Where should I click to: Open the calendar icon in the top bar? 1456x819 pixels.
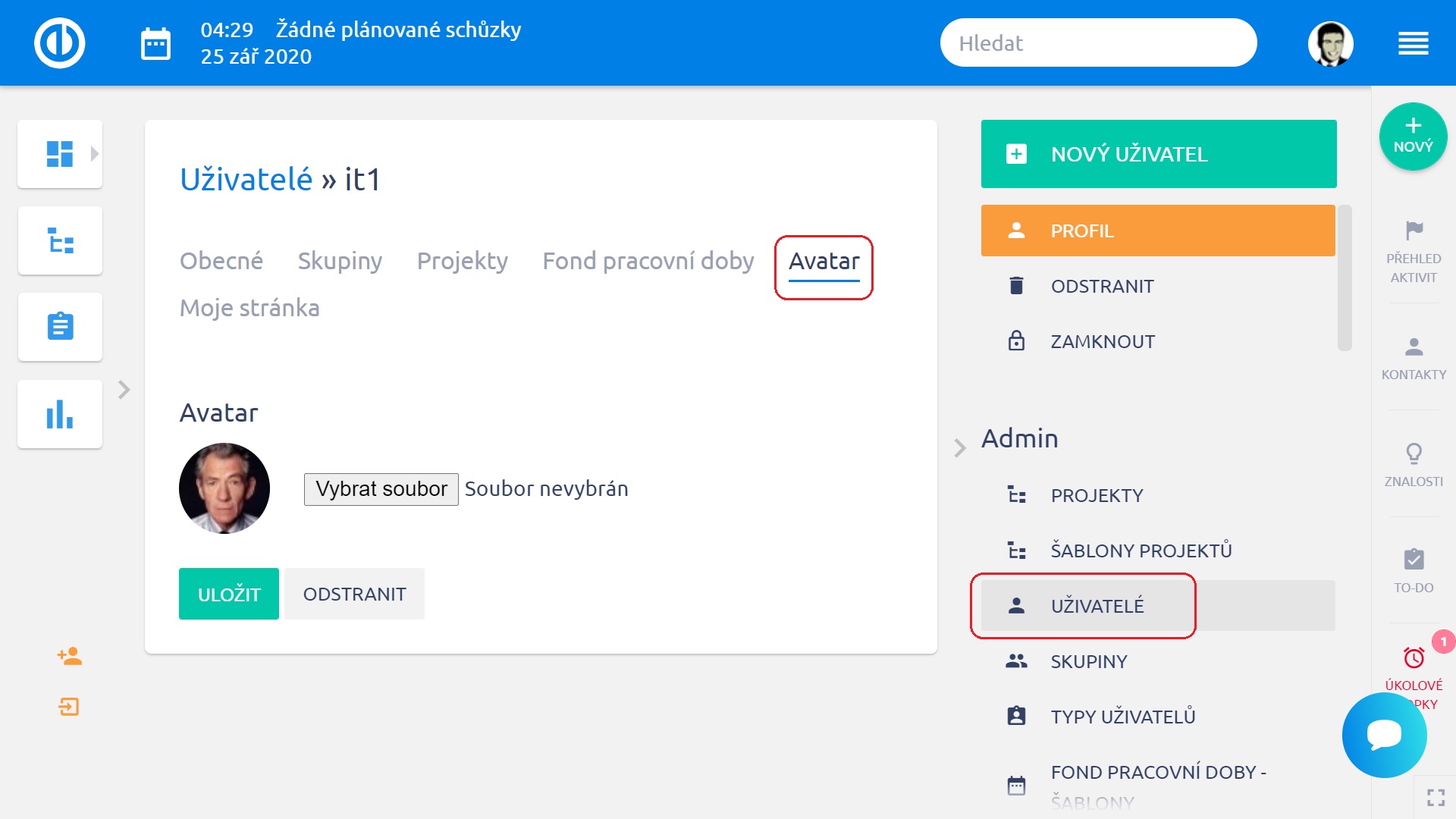click(155, 44)
